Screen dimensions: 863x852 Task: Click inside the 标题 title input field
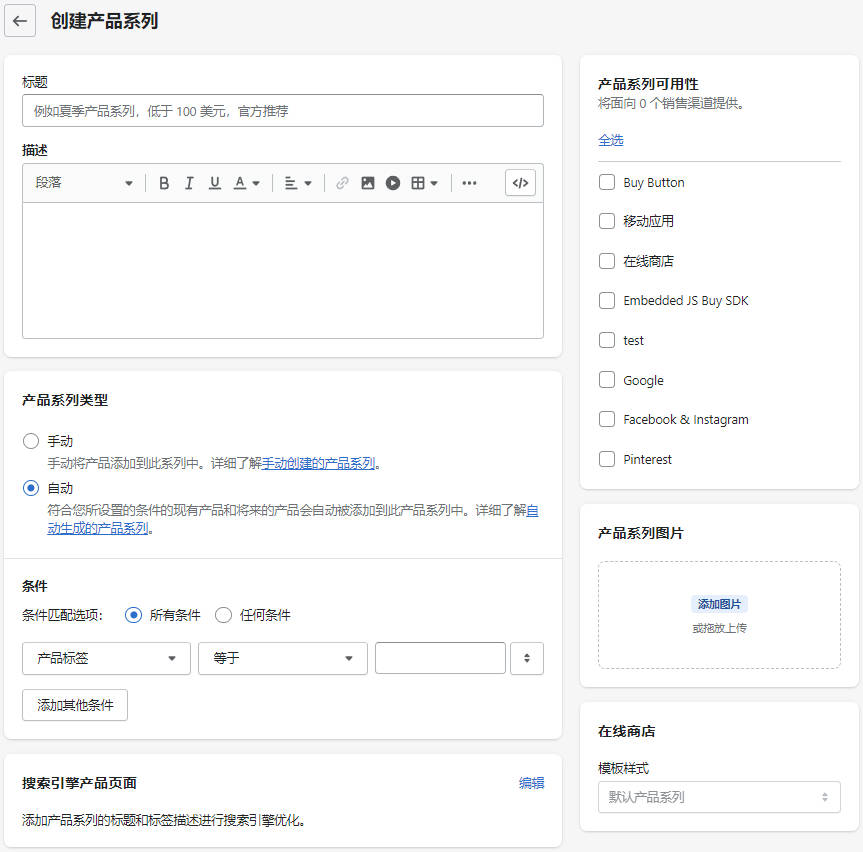282,110
